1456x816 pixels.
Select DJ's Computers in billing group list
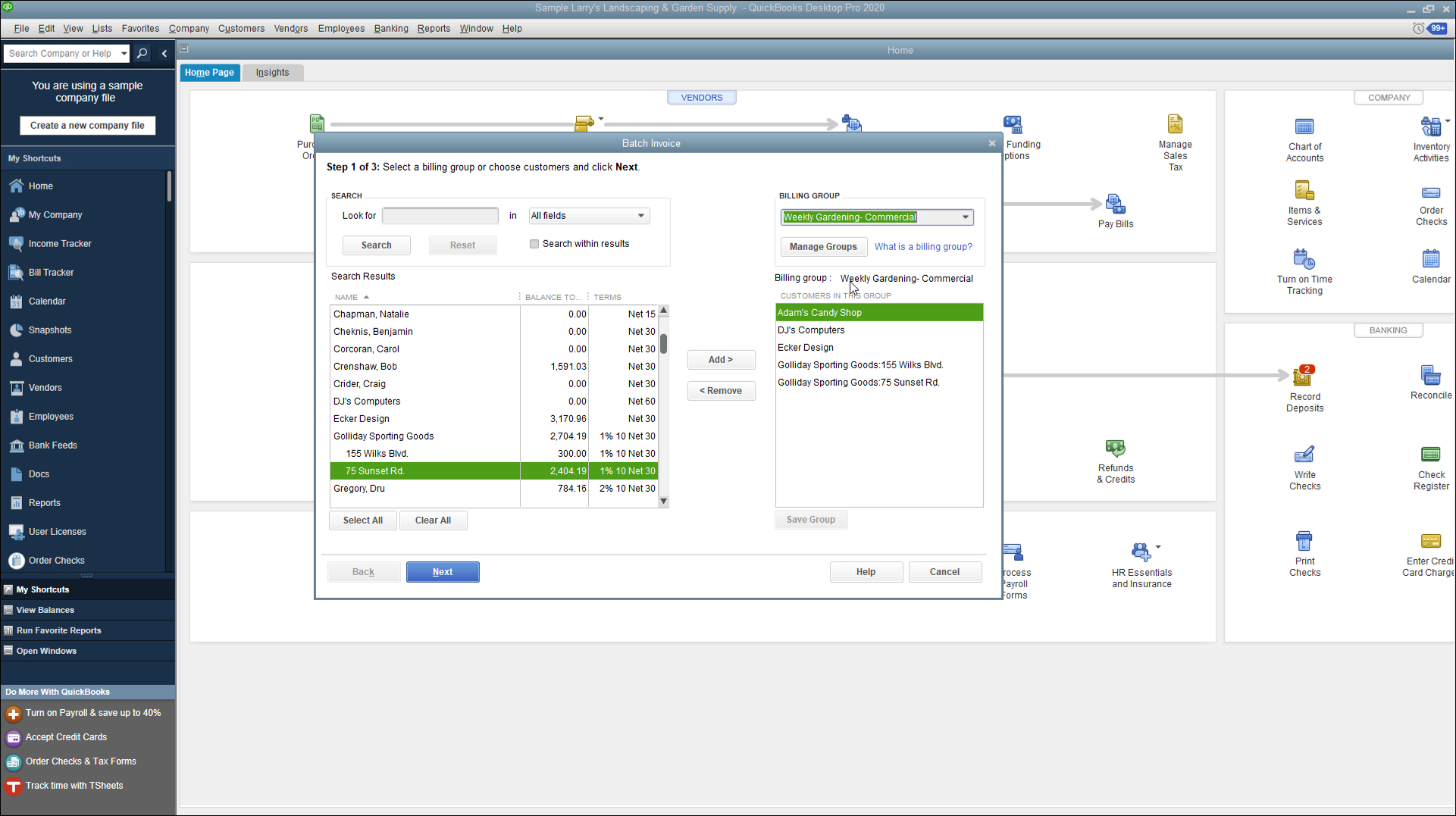879,330
